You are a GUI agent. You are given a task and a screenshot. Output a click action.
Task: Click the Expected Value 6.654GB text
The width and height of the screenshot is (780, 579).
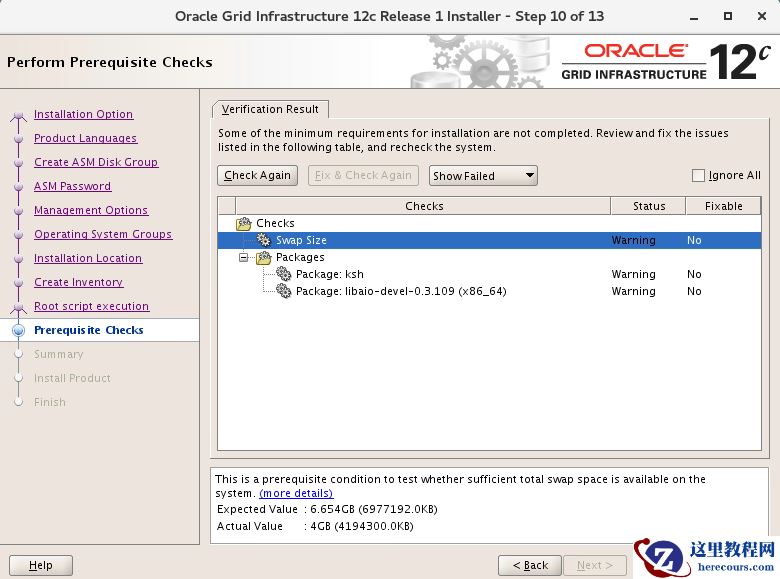point(374,509)
